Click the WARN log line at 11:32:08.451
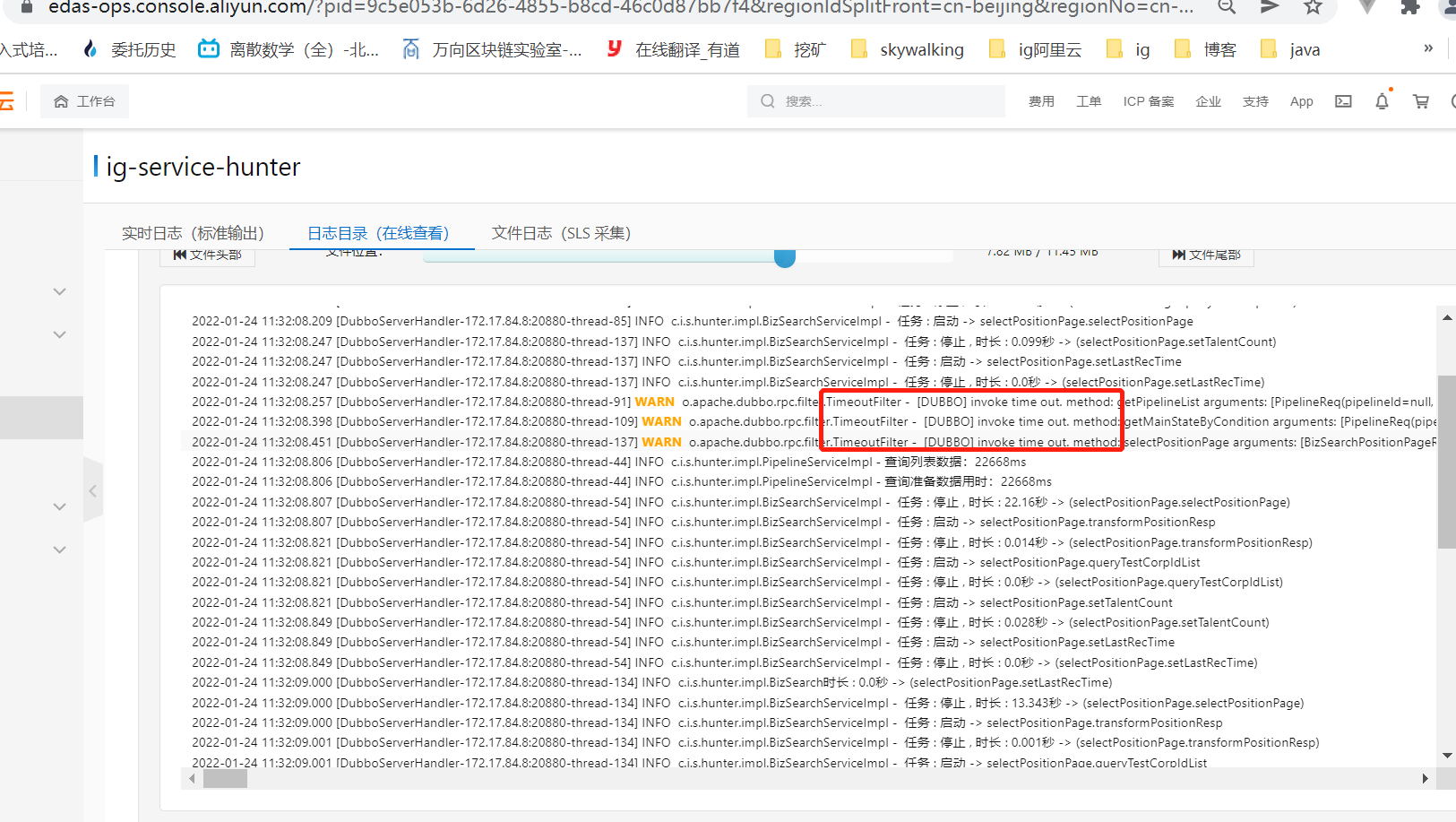This screenshot has width=1456, height=822. pos(813,442)
